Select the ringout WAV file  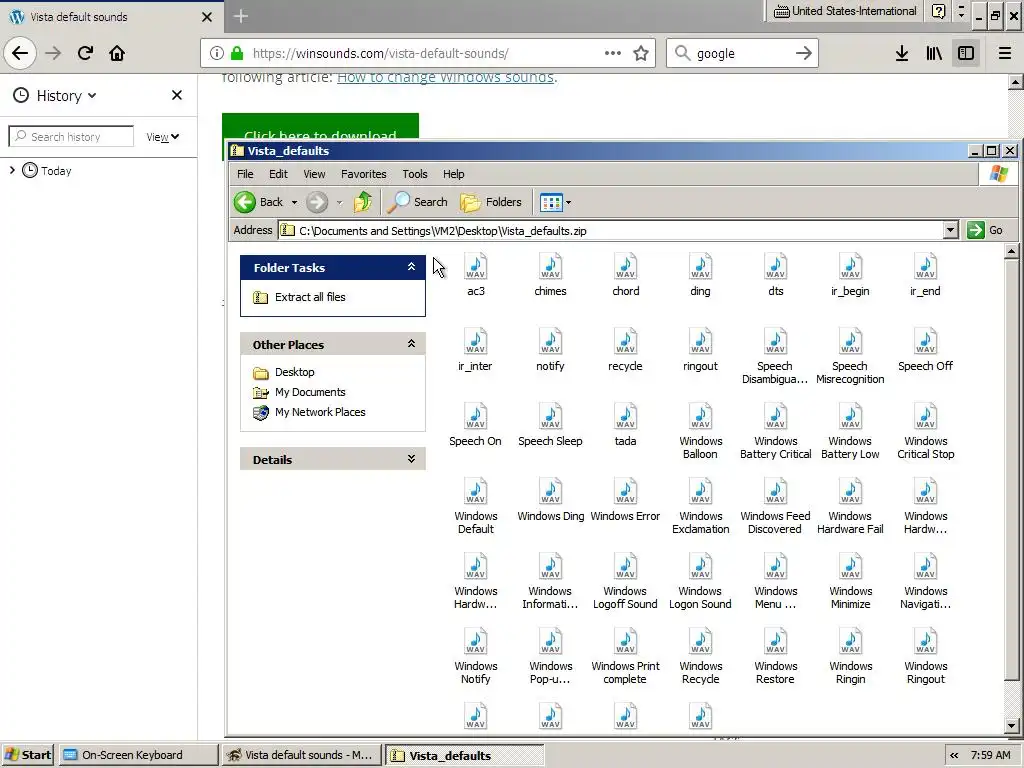click(700, 349)
